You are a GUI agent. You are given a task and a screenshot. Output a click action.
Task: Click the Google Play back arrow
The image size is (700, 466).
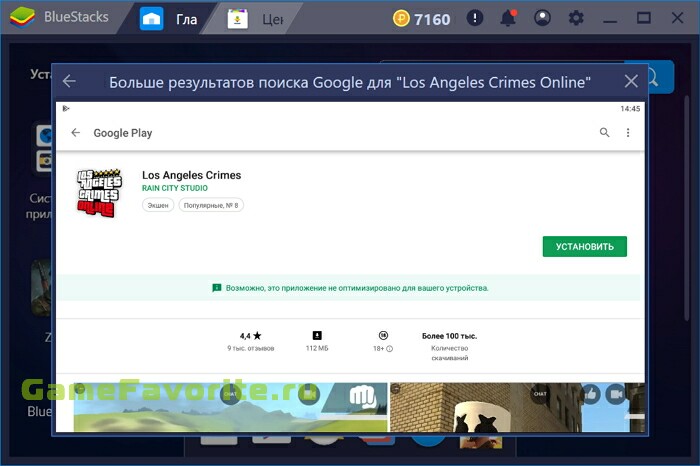point(75,133)
